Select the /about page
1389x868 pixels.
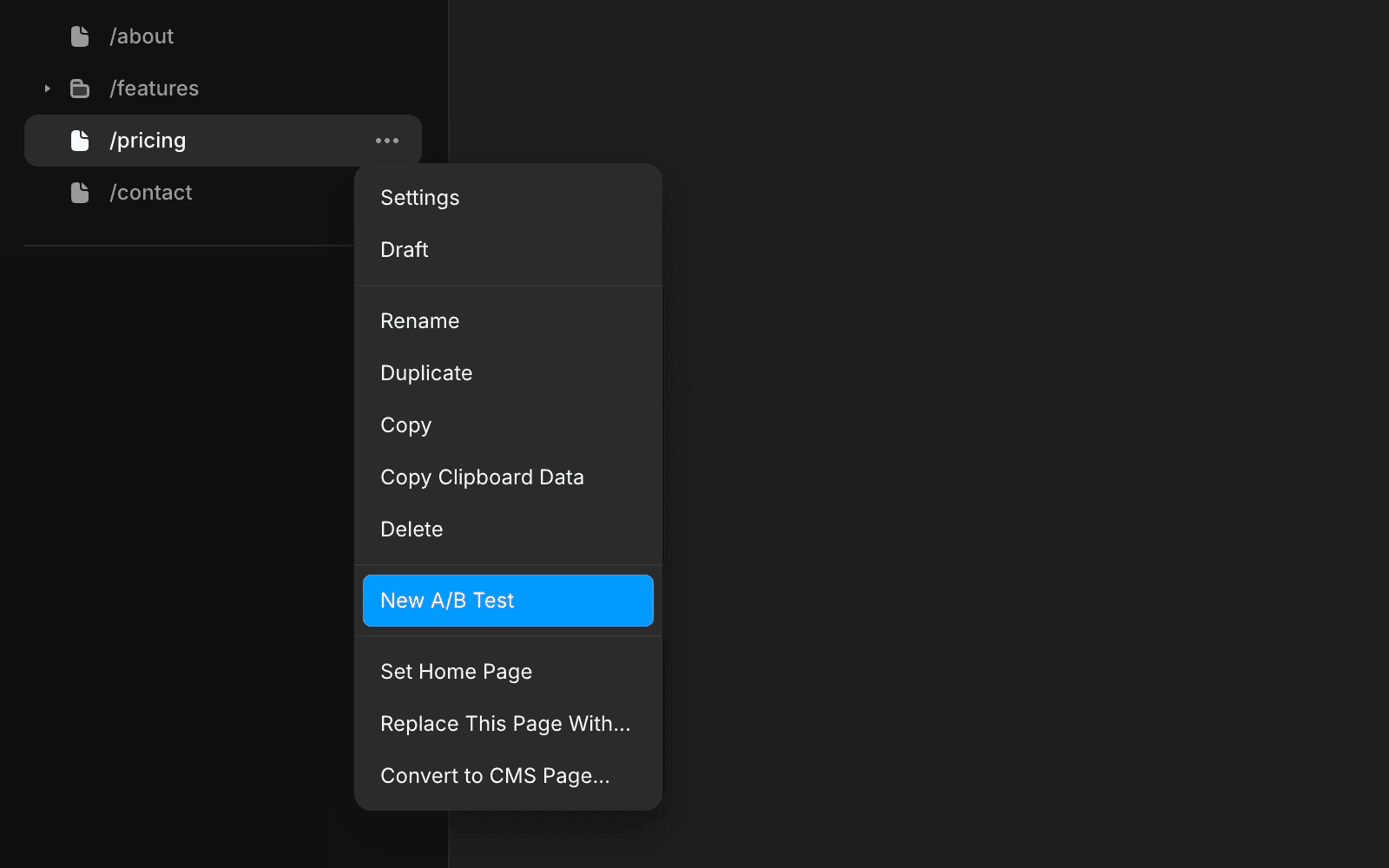[x=142, y=36]
